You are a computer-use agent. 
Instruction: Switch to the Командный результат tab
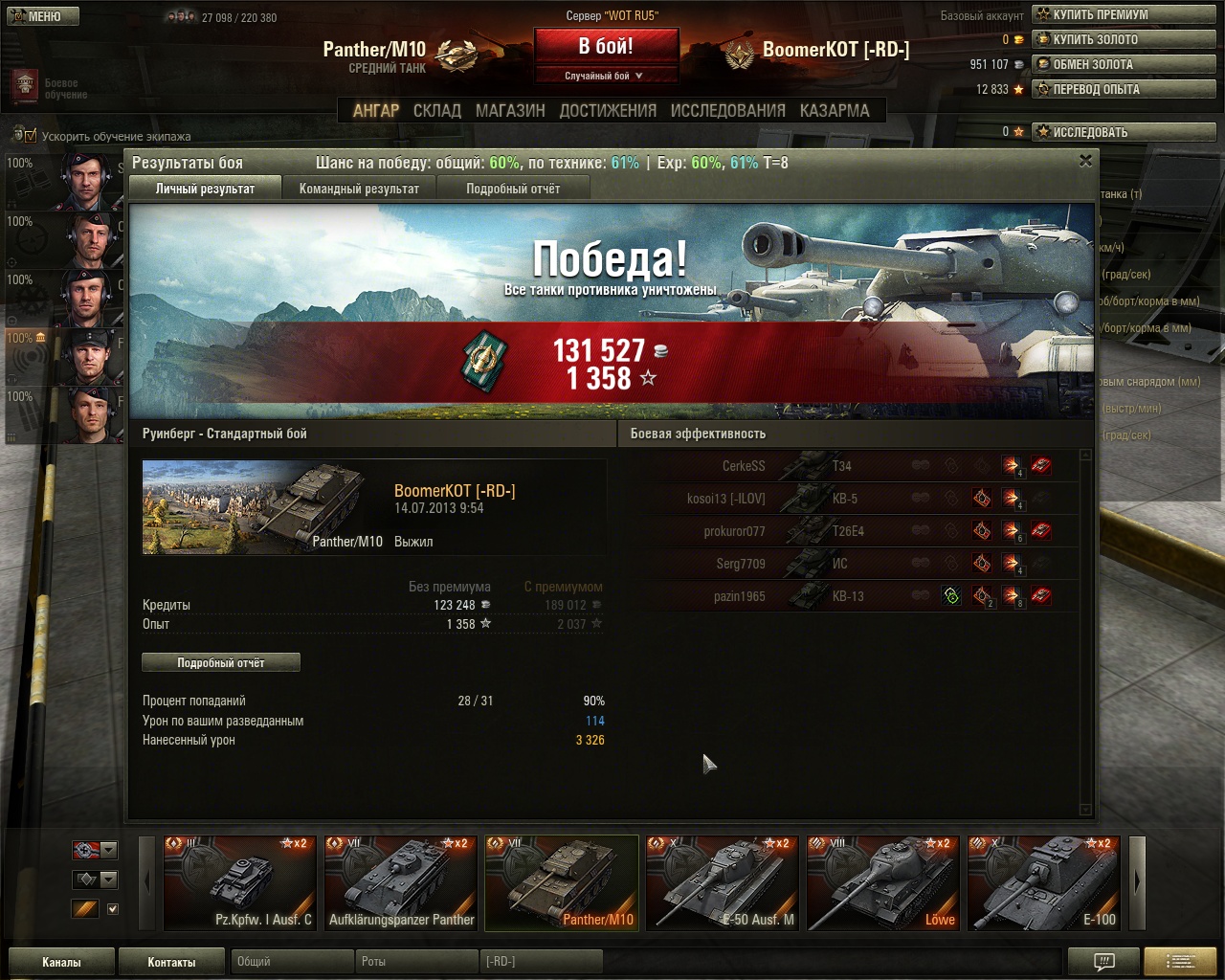coord(359,189)
